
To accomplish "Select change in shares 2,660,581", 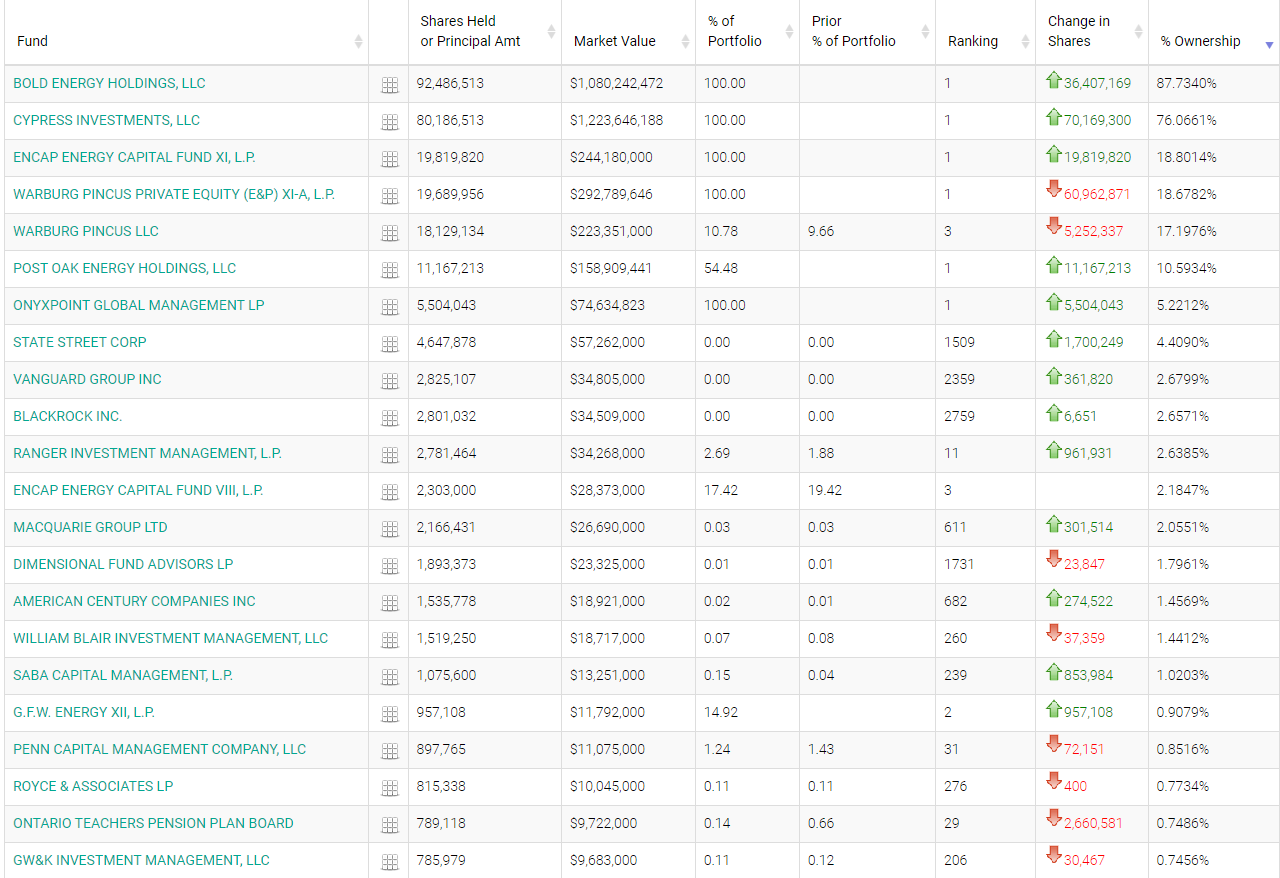I will pyautogui.click(x=1093, y=823).
